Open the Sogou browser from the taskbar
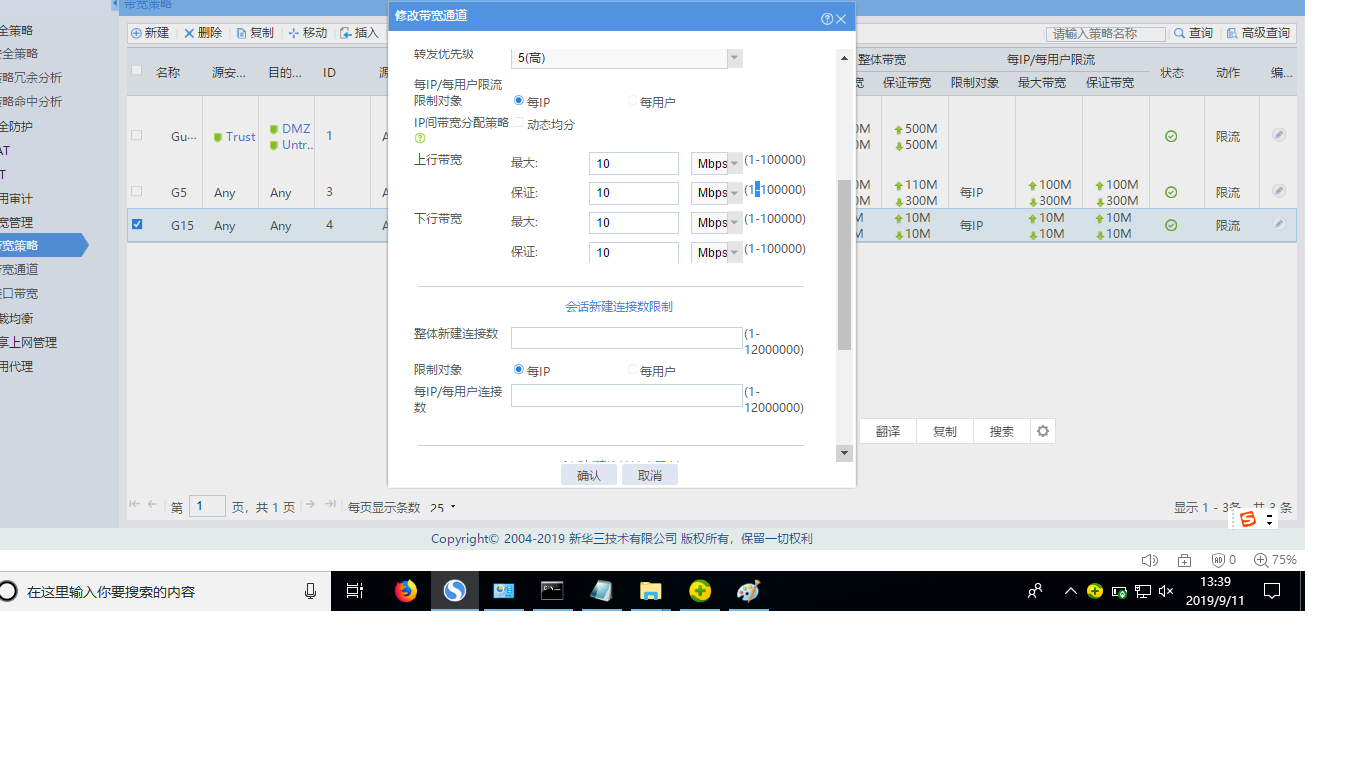1366x768 pixels. pyautogui.click(x=455, y=591)
